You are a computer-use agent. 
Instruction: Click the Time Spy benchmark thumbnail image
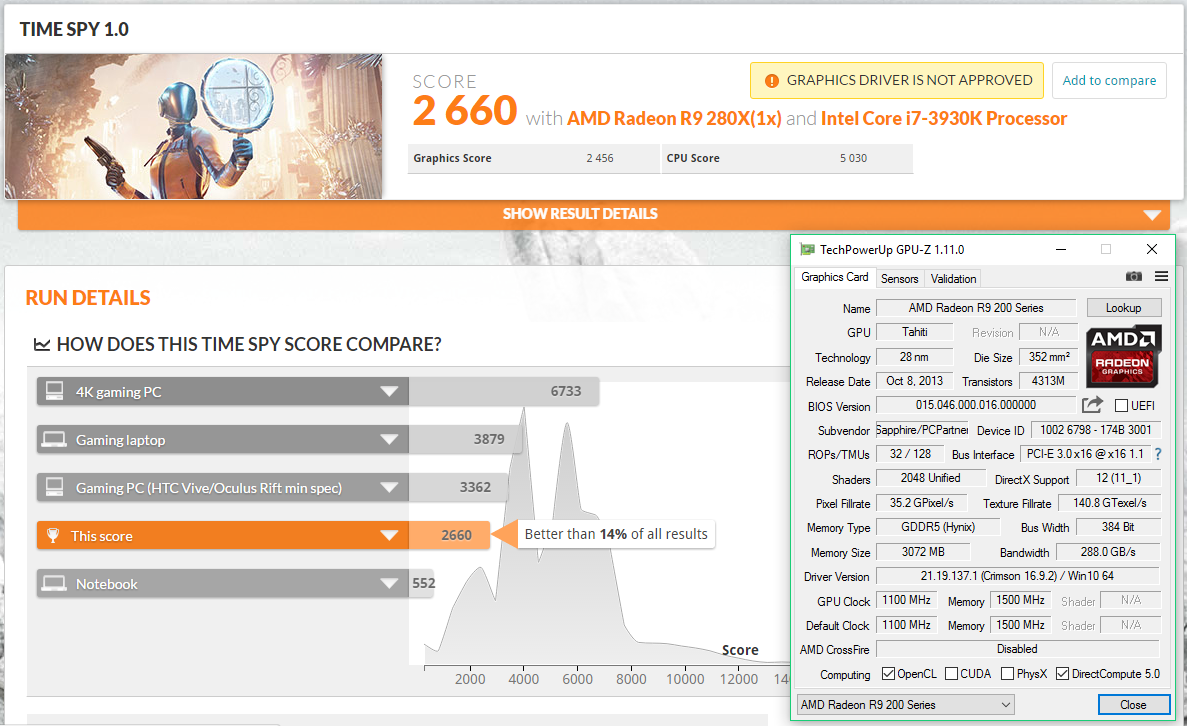point(194,126)
